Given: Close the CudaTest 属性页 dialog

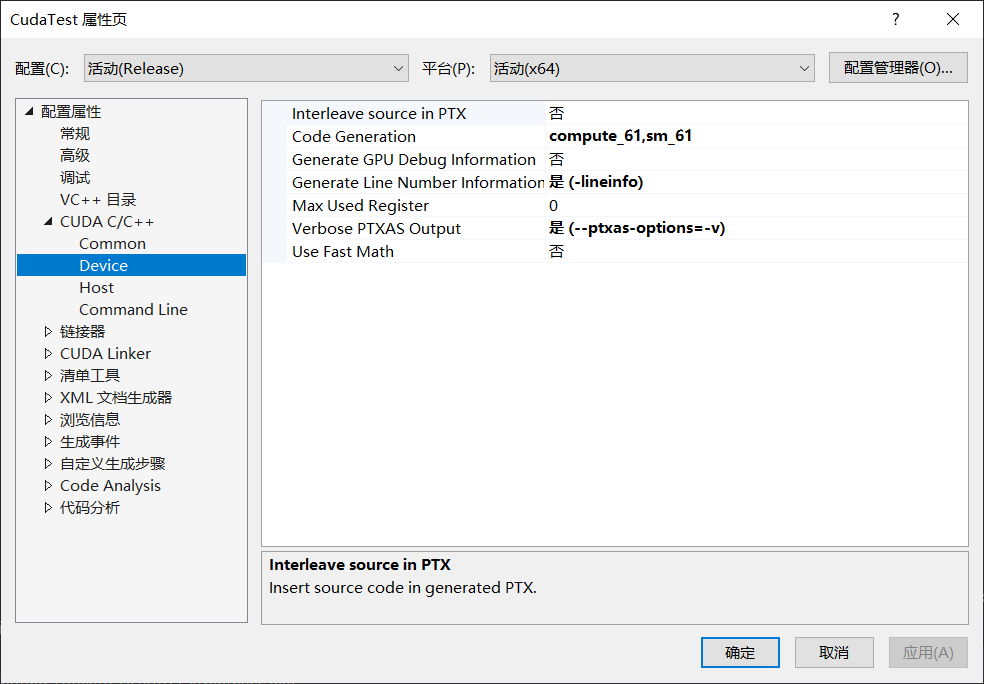Looking at the screenshot, I should coord(953,19).
